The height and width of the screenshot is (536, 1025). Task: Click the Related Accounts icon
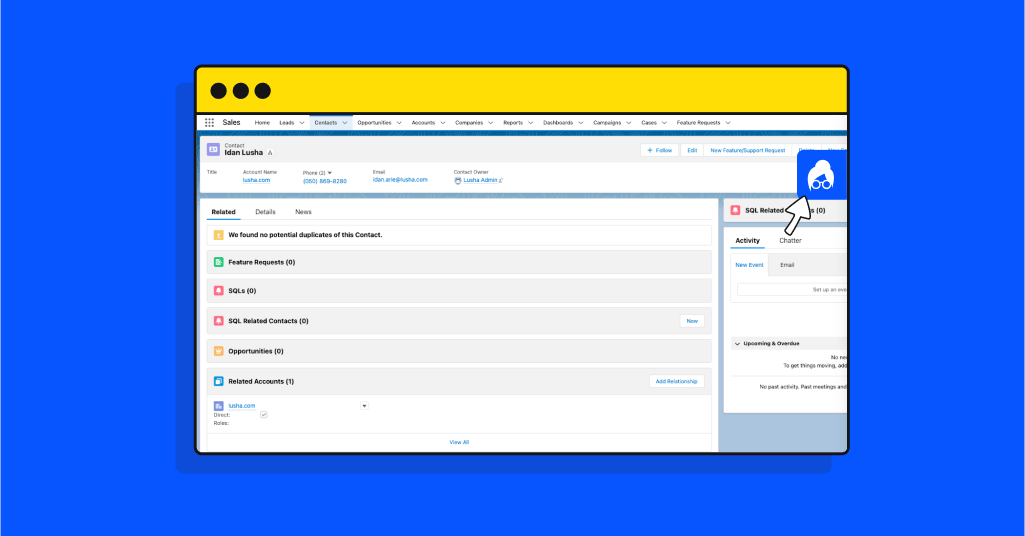click(218, 381)
